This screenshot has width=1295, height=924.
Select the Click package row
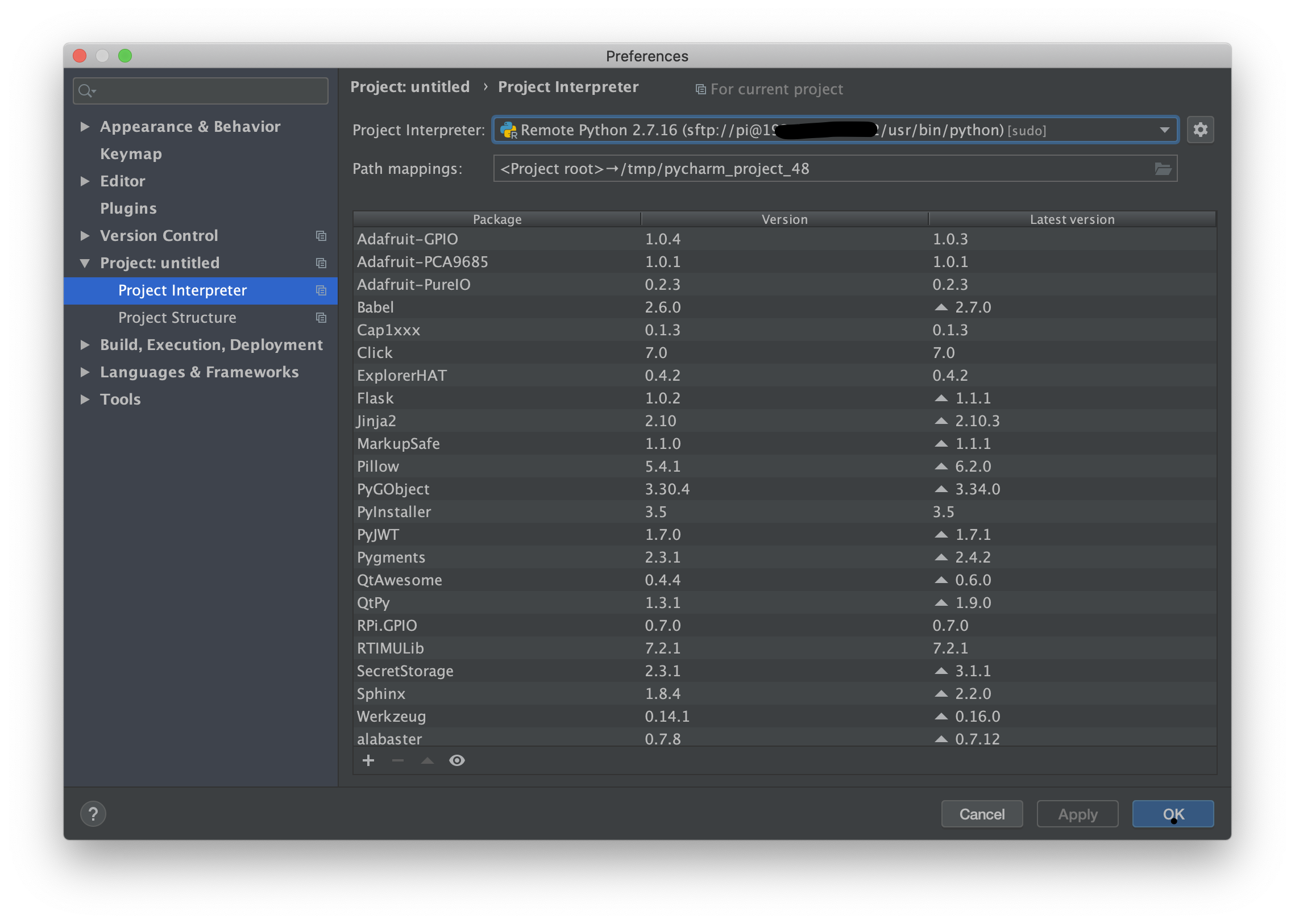[785, 353]
